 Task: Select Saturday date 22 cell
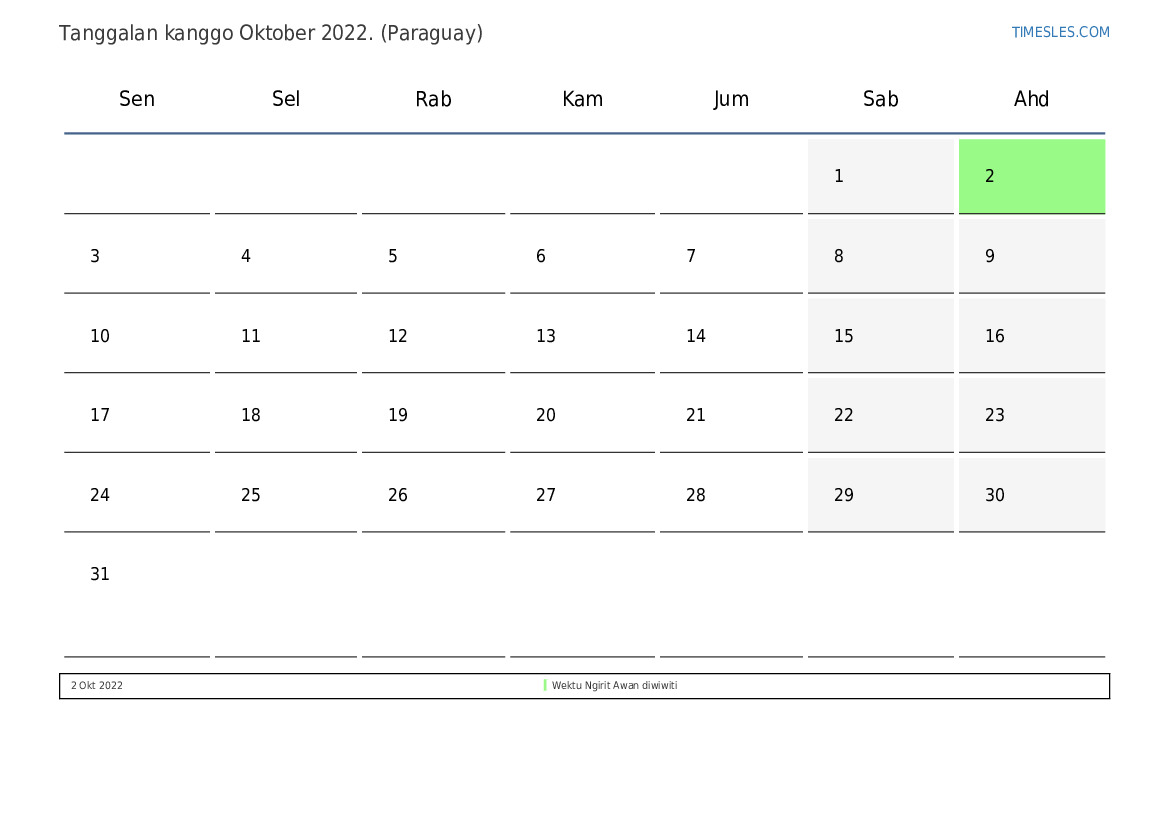point(880,415)
